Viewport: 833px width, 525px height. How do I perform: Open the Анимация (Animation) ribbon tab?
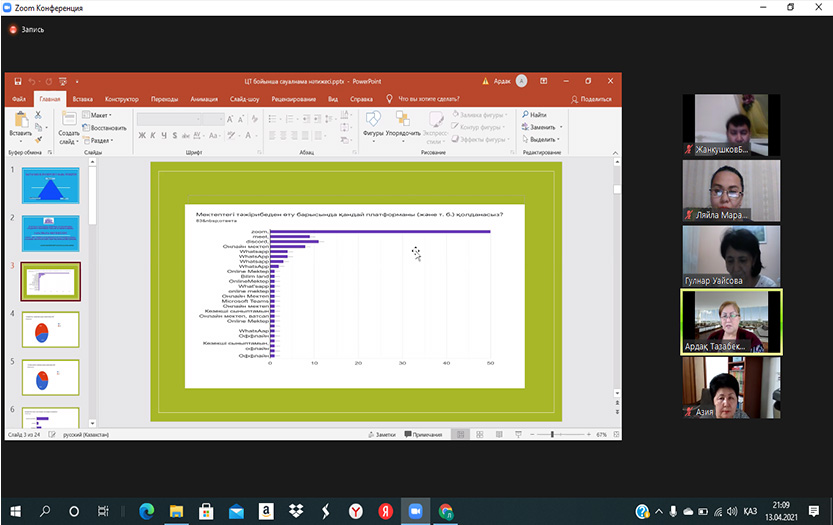click(x=204, y=99)
